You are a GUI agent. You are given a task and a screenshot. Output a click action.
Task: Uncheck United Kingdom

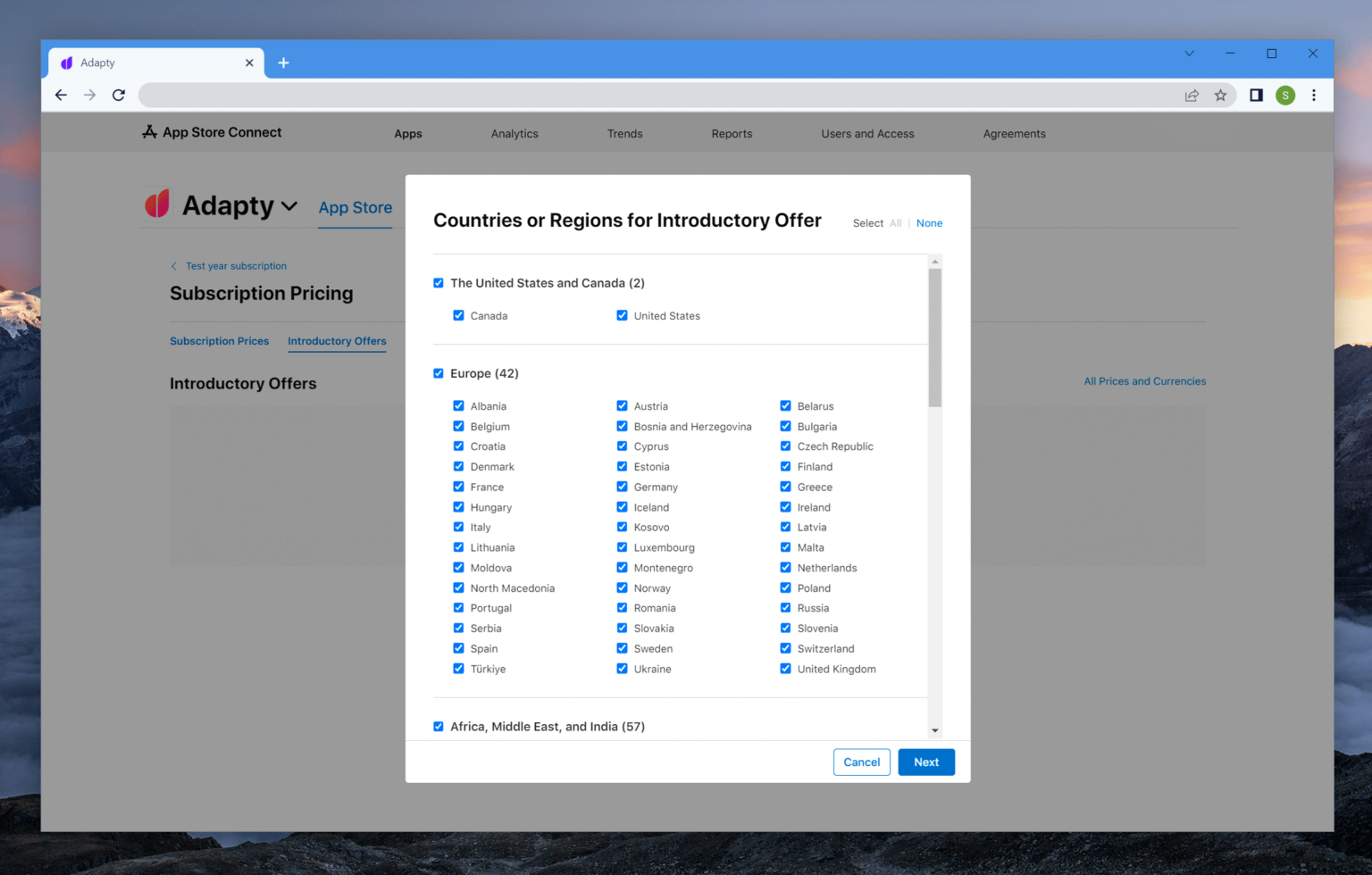(785, 669)
